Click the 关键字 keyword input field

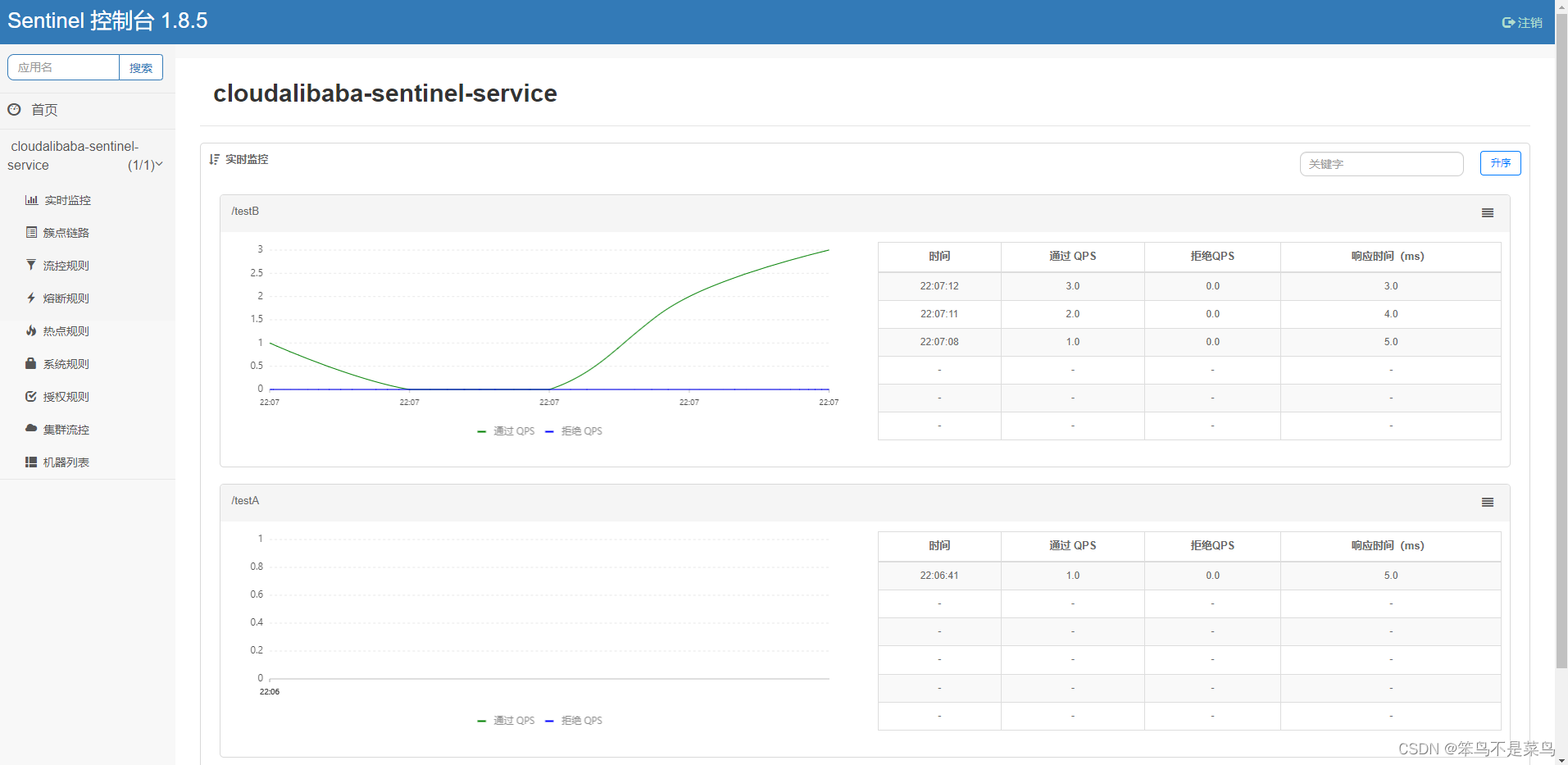coord(1381,164)
